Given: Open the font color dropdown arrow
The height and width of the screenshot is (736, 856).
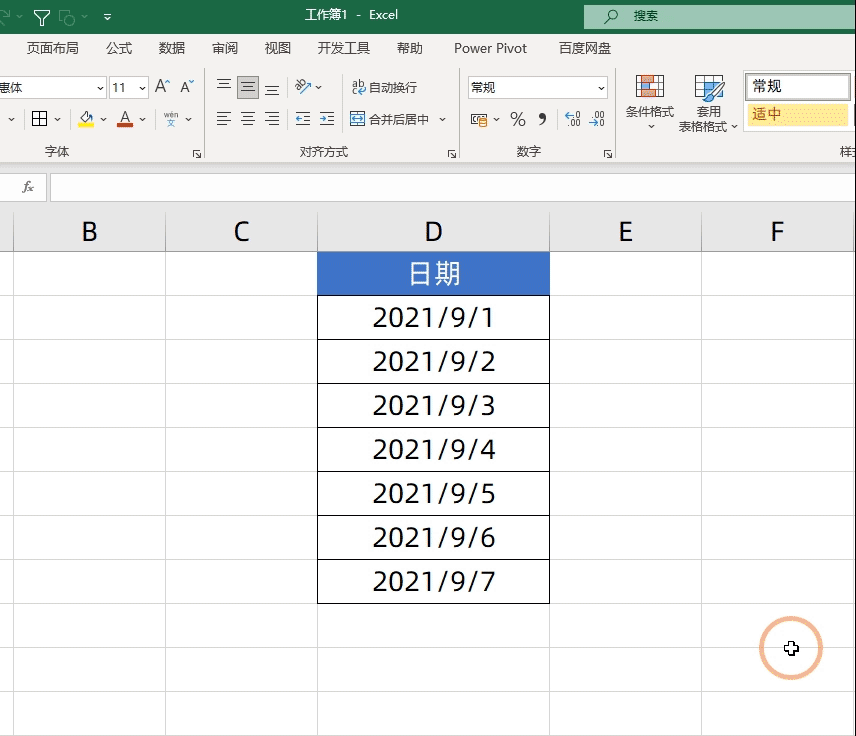Looking at the screenshot, I should 142,119.
